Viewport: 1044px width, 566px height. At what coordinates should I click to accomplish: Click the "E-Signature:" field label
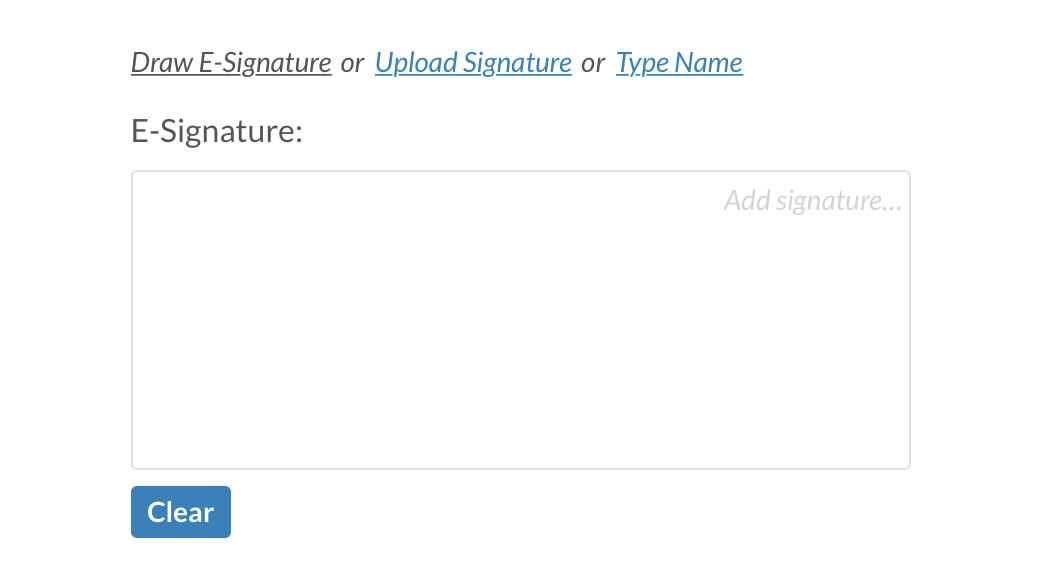pyautogui.click(x=217, y=131)
